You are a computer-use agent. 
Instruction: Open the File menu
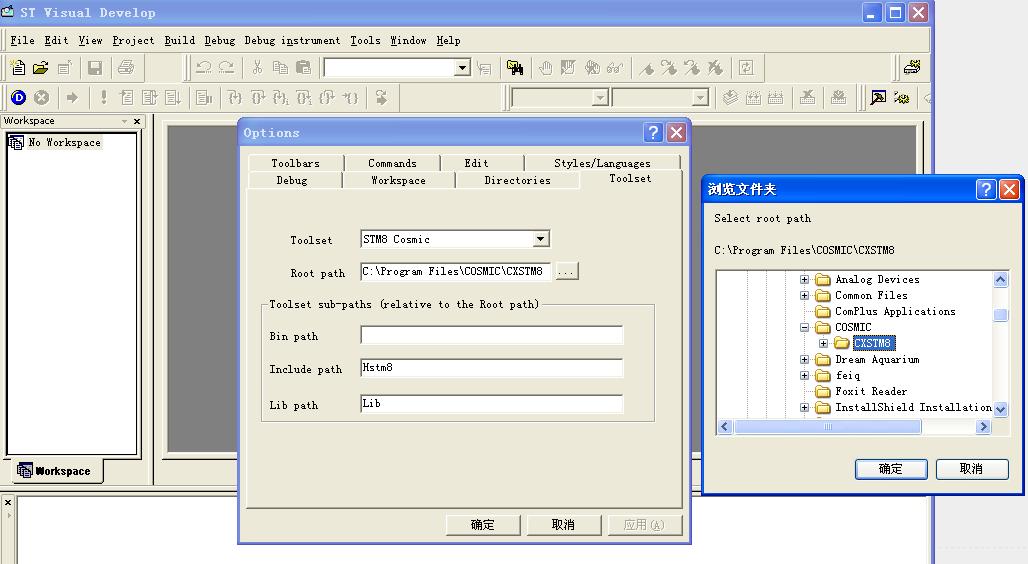coord(22,41)
